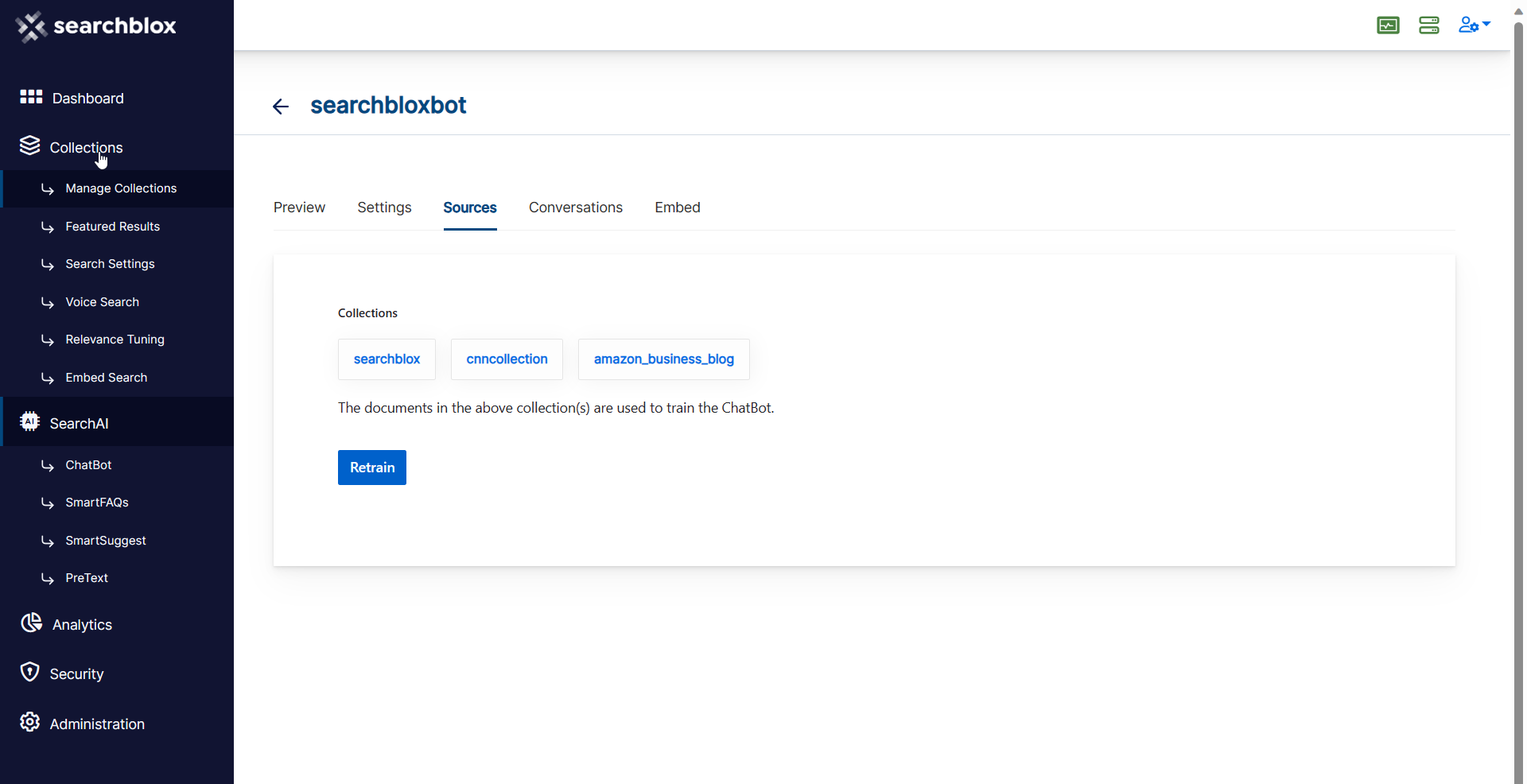Open the green monitor status icon
Viewport: 1527px width, 784px height.
tap(1388, 25)
